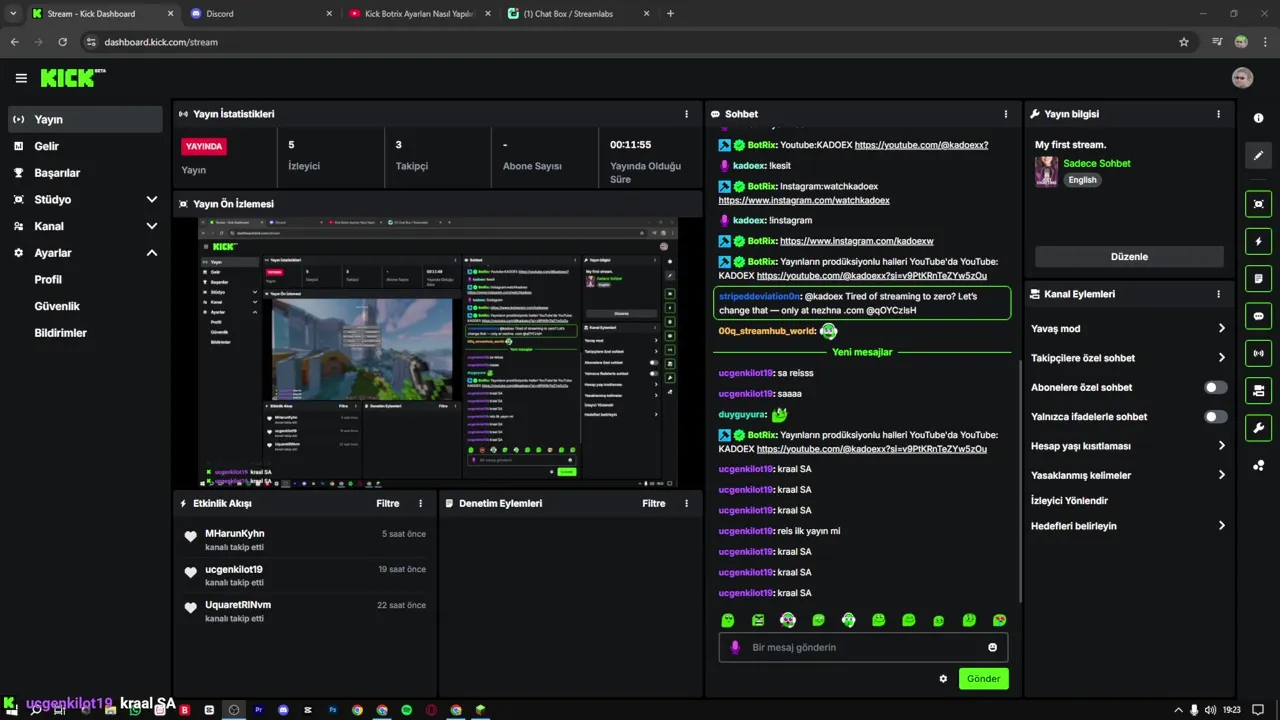1280x720 pixels.
Task: Open the youtube.com/@kadoexx link in chat
Action: pos(921,145)
